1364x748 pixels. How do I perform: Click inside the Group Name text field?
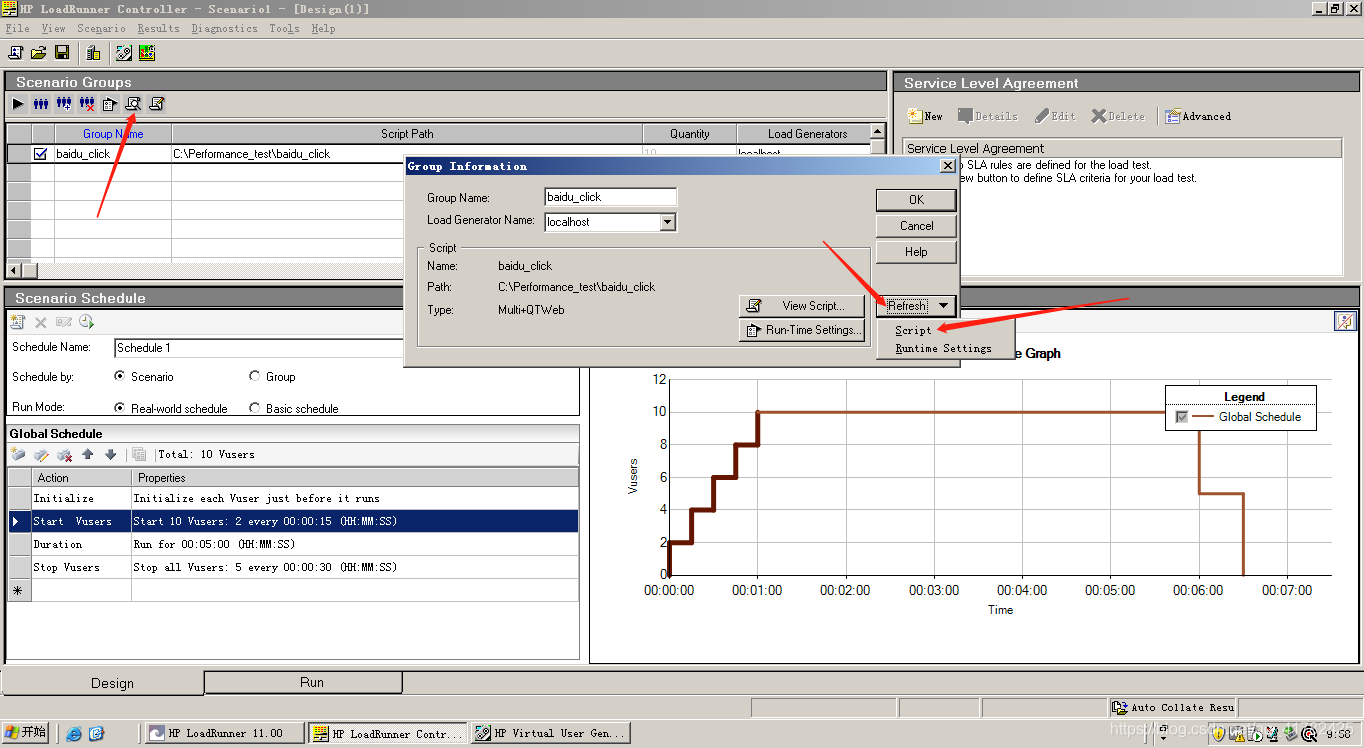610,196
